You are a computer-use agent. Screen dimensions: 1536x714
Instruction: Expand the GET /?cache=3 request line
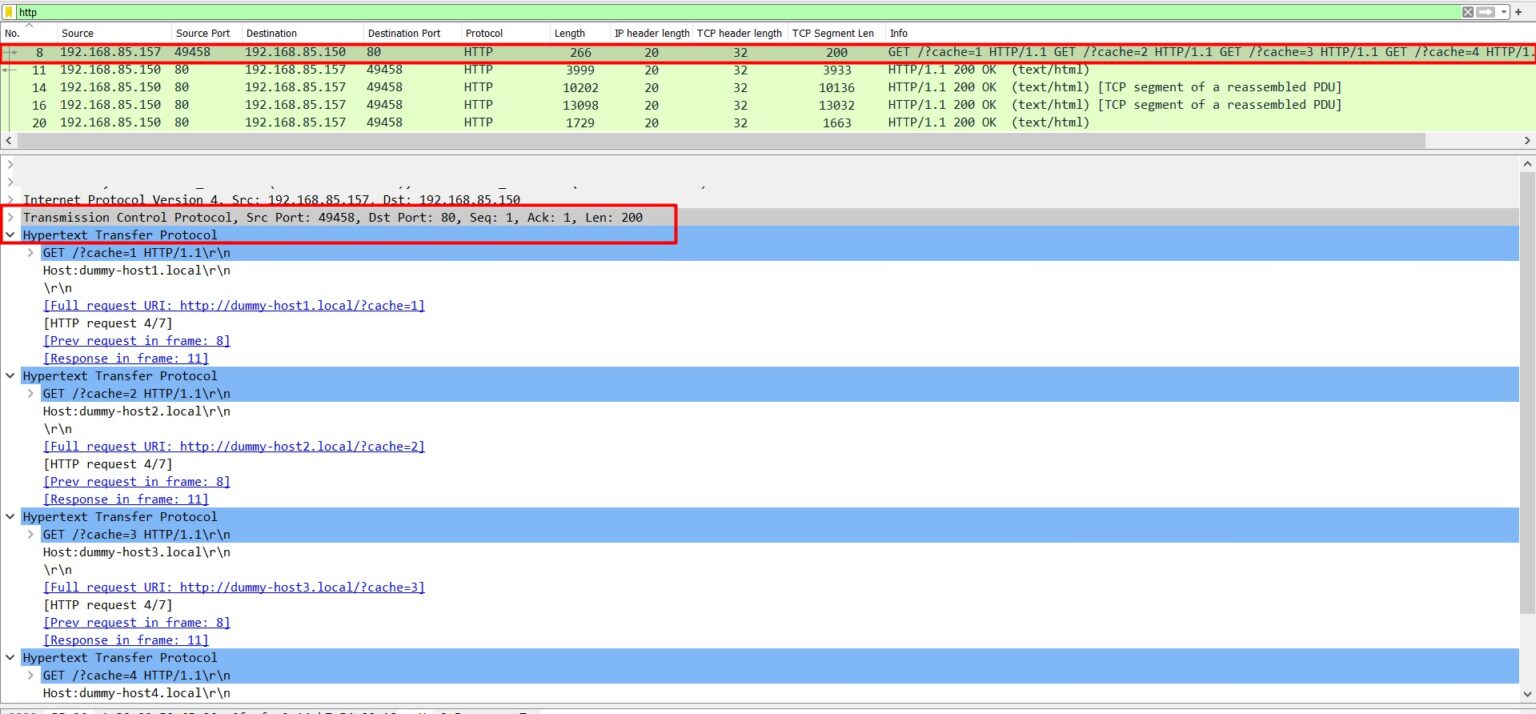click(x=29, y=534)
